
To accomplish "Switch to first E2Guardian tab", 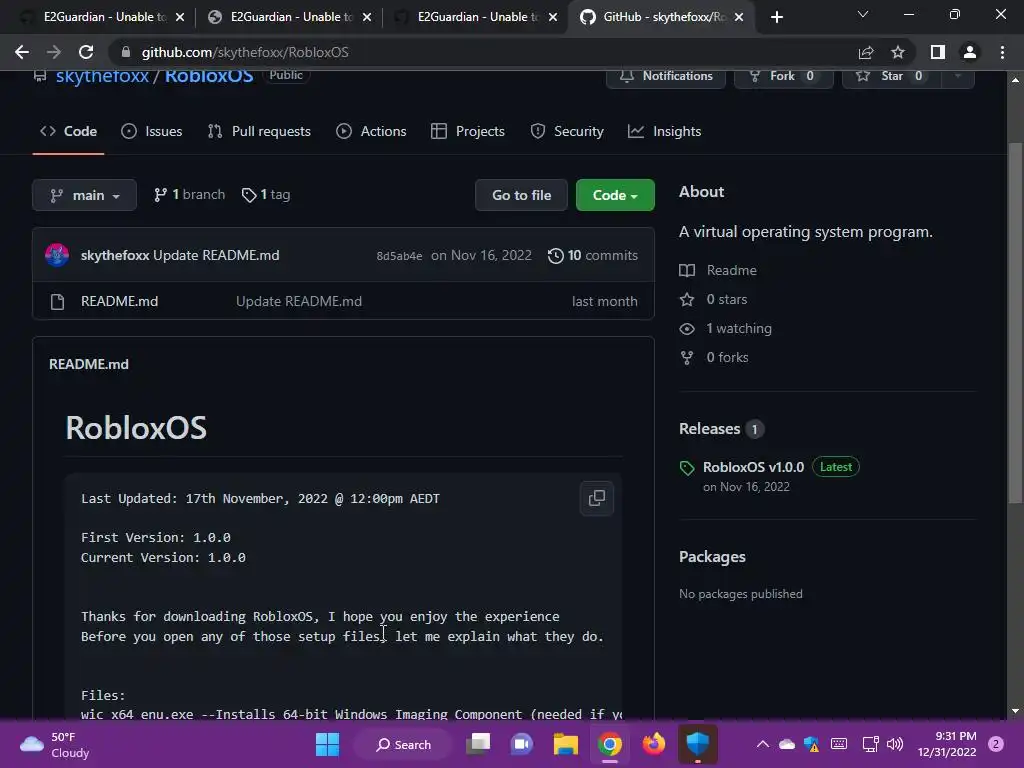I will coord(101,17).
